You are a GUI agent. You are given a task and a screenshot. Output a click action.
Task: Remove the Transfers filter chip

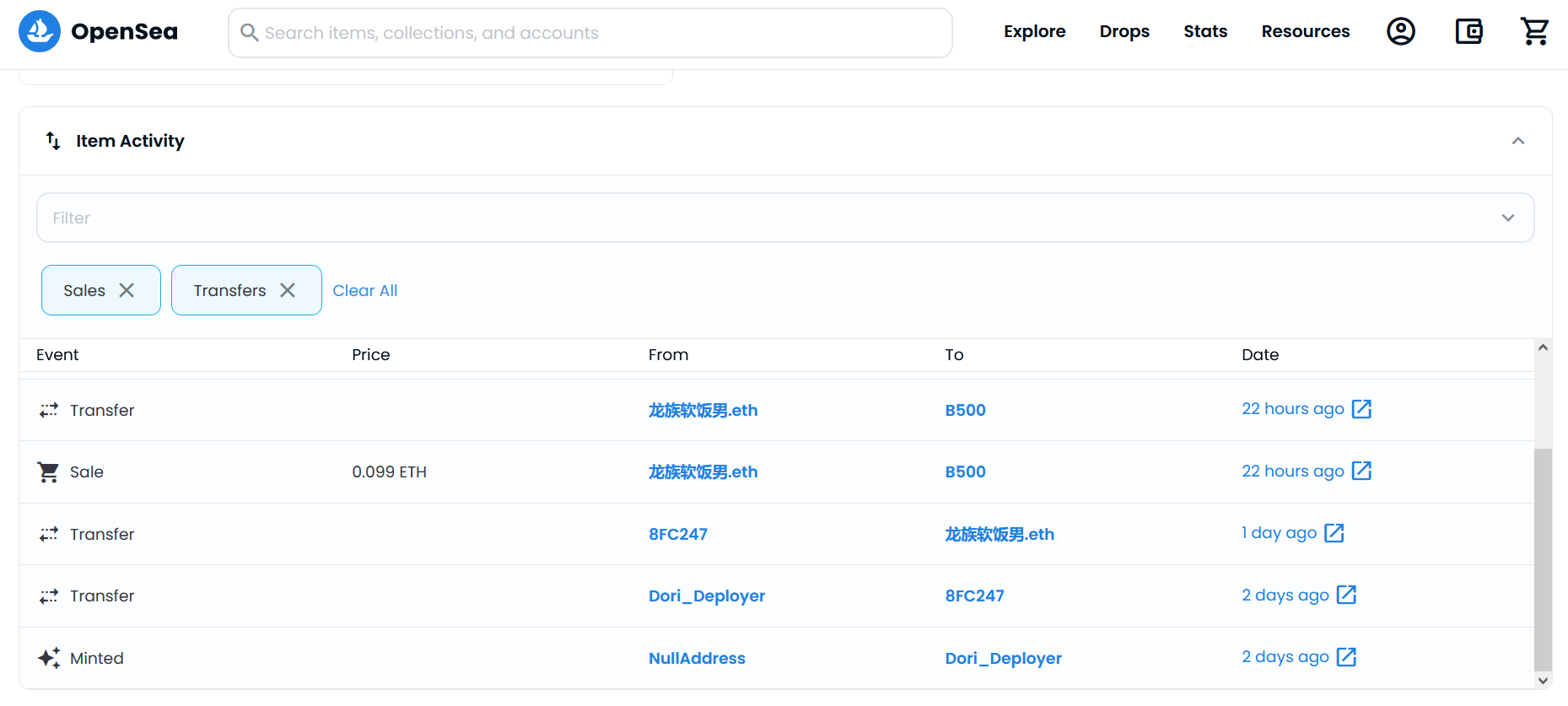click(288, 290)
